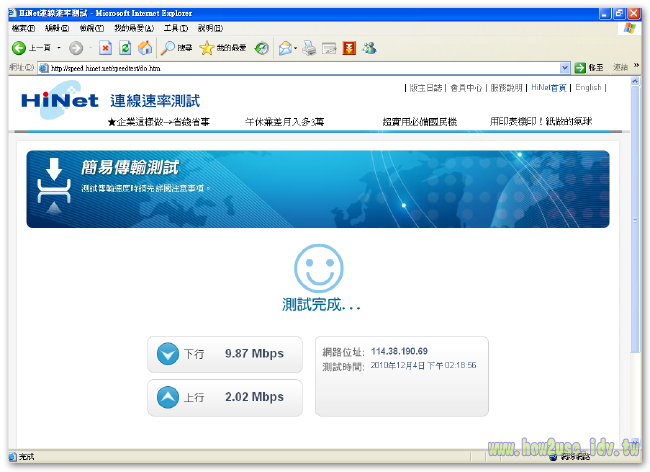Open the Help menu (last menu item)
The image size is (650, 472).
coord(210,28)
